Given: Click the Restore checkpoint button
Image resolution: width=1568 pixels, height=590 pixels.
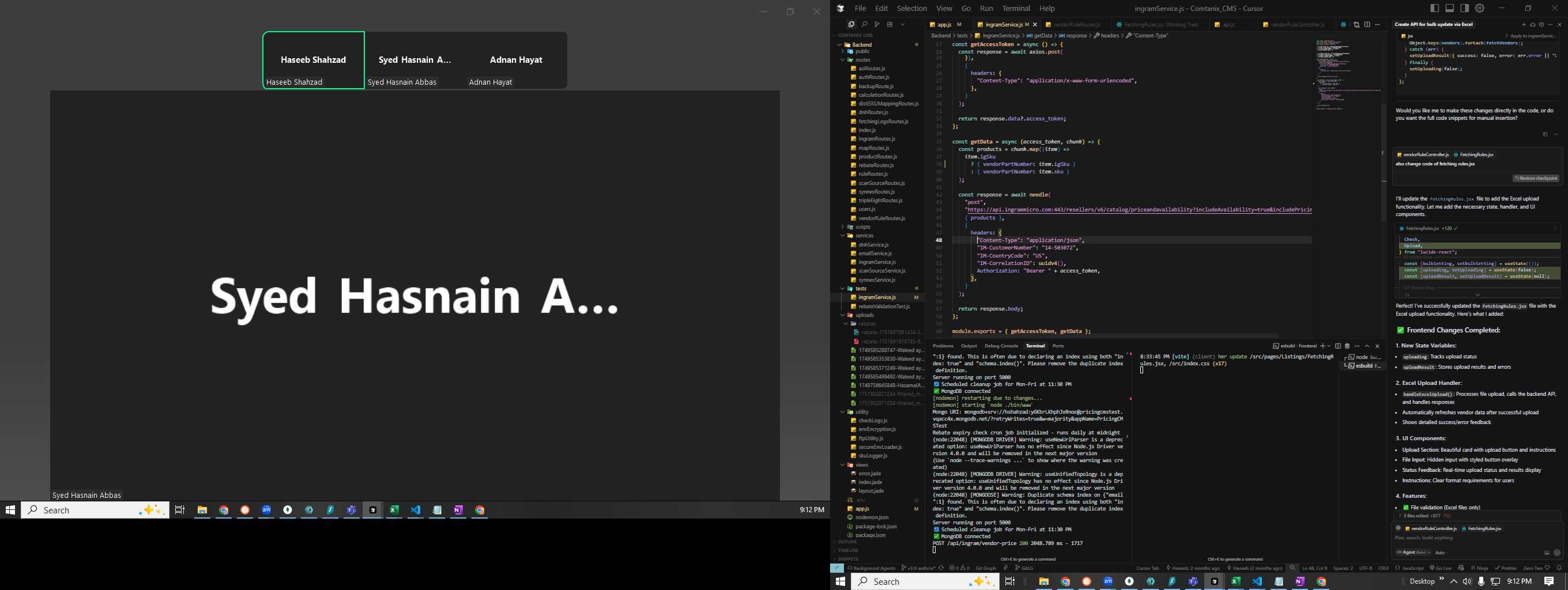Looking at the screenshot, I should click(1536, 178).
